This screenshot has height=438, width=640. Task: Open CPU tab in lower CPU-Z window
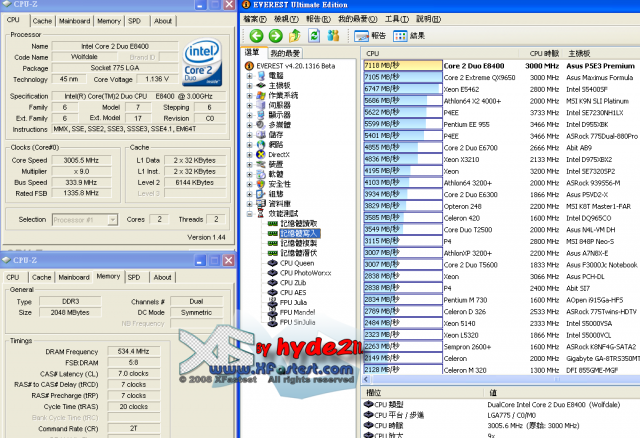tap(13, 277)
